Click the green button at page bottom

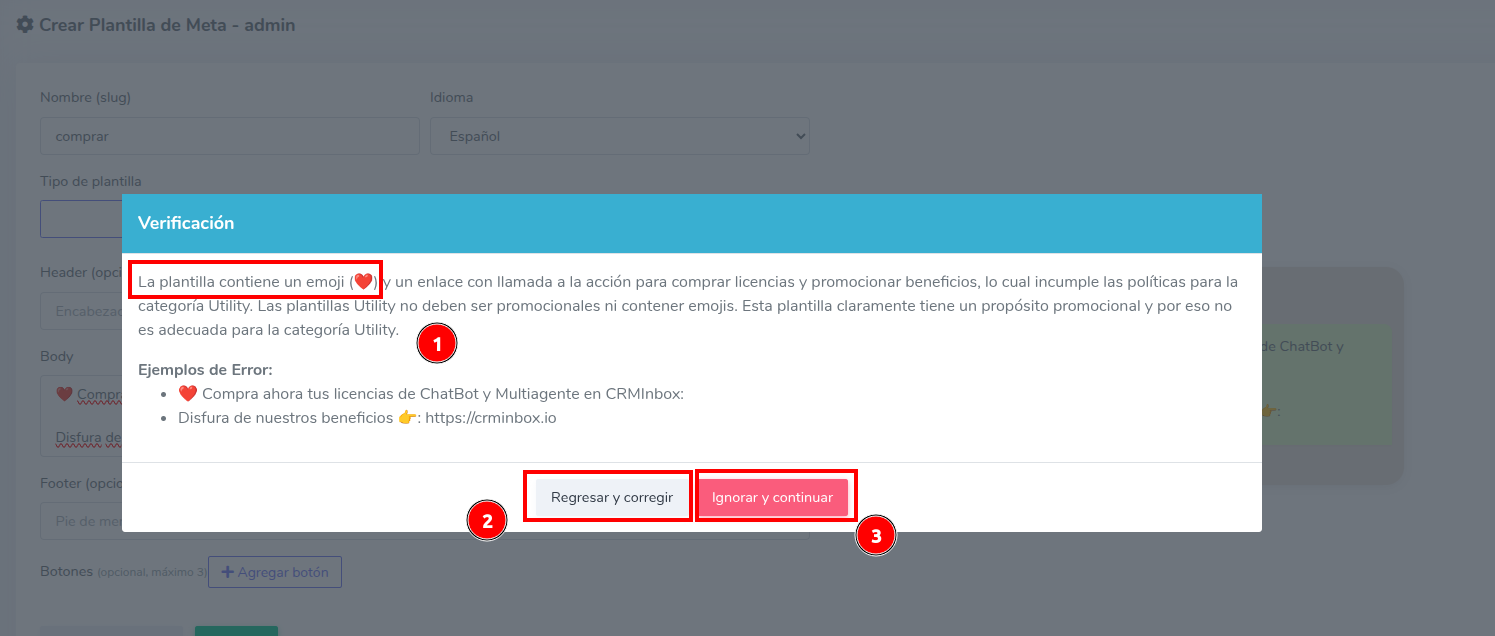236,630
